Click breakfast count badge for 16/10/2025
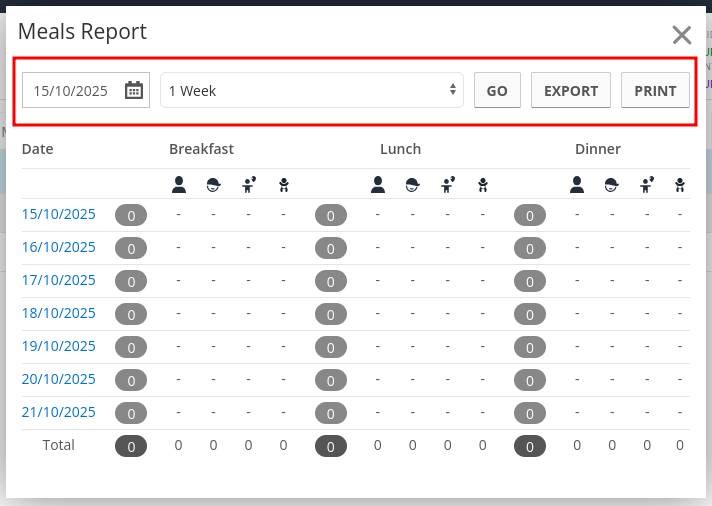This screenshot has height=506, width=712. click(131, 248)
